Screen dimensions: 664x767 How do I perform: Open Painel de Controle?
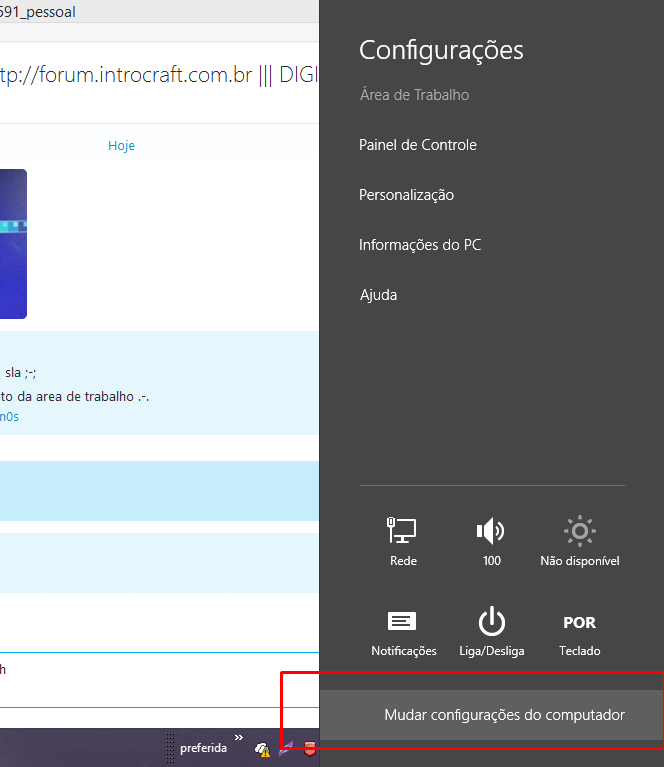[x=417, y=145]
